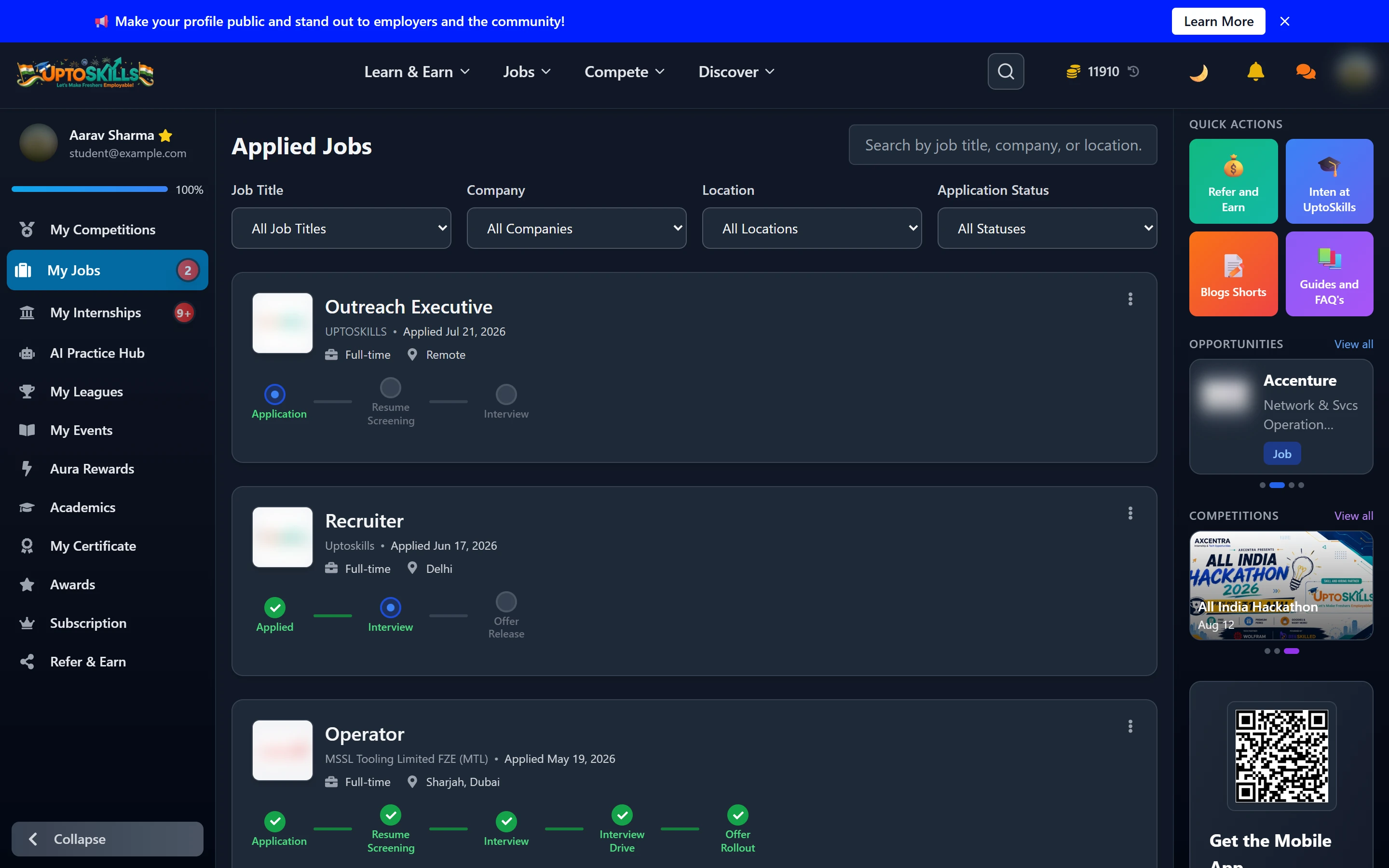Screen dimensions: 1389x868
Task: Open AI Practice Hub
Action: pyautogui.click(x=108, y=353)
